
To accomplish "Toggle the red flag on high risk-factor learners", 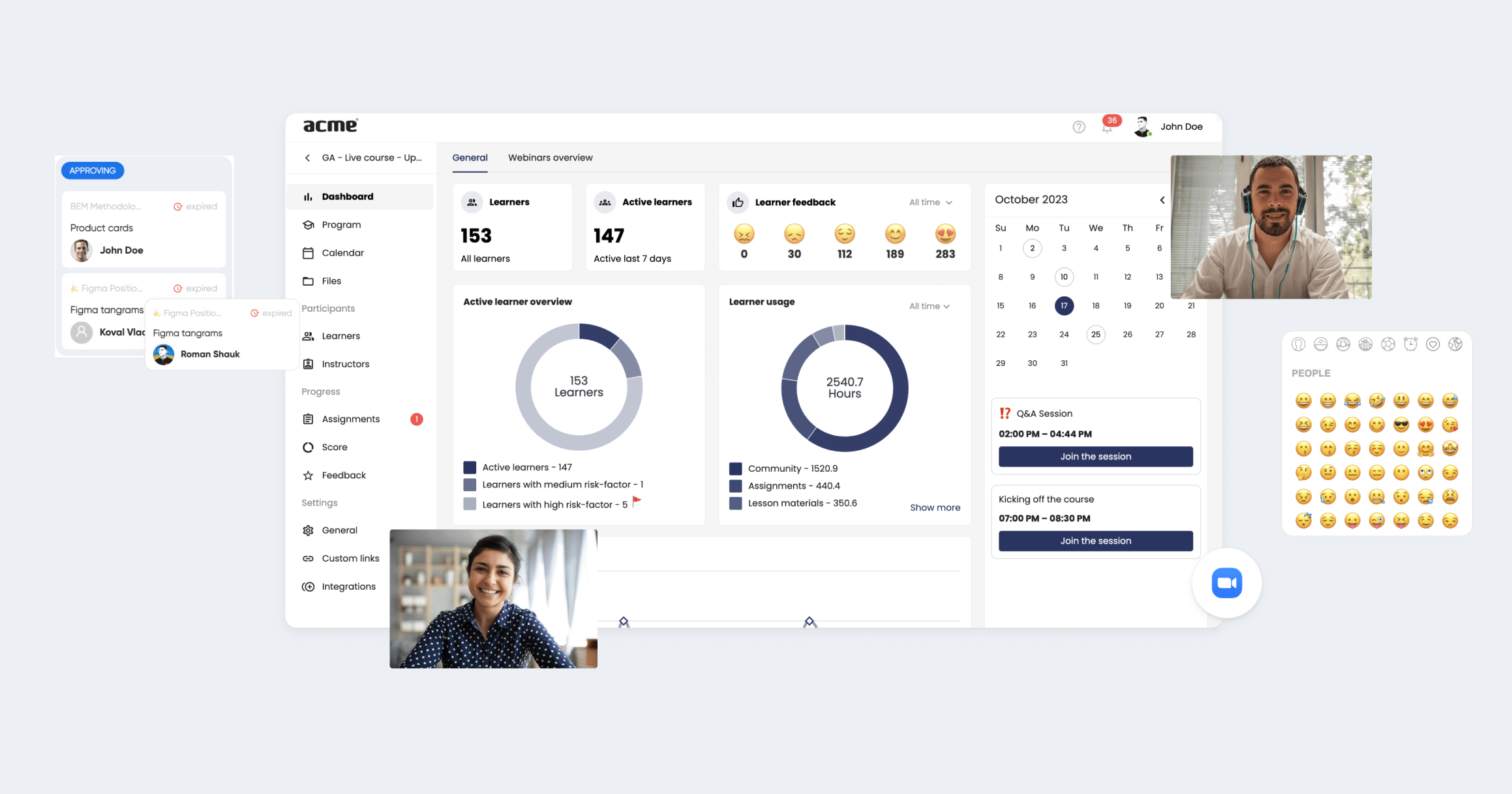I will tap(637, 501).
